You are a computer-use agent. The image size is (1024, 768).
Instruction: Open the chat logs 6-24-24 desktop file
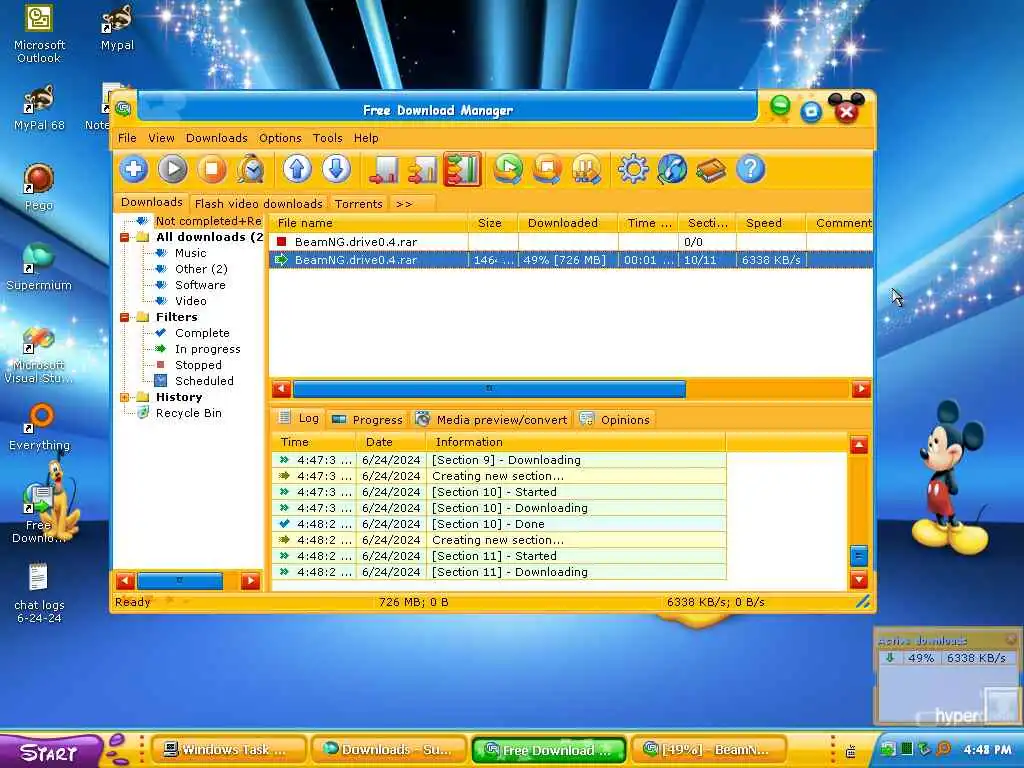coord(39,593)
